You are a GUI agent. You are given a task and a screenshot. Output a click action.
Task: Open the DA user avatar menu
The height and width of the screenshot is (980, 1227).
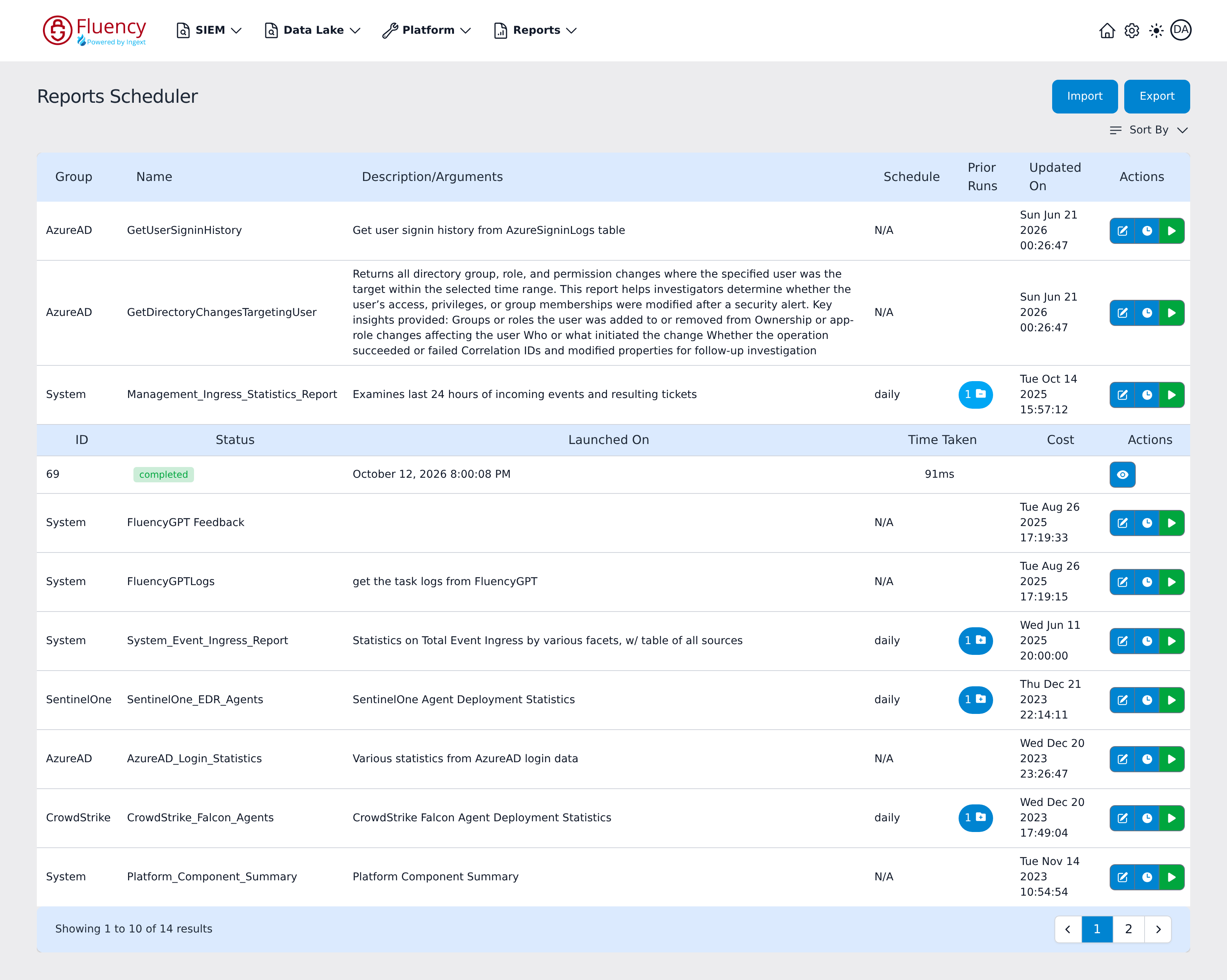click(1181, 30)
